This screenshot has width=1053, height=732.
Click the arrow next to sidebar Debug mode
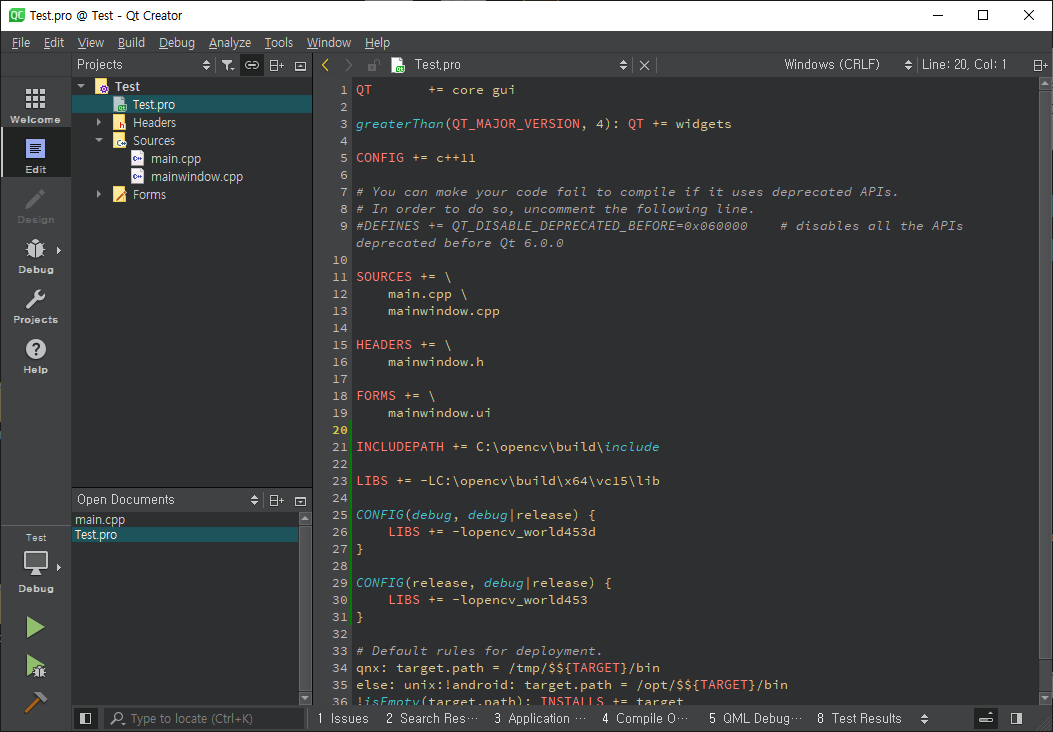[59, 250]
